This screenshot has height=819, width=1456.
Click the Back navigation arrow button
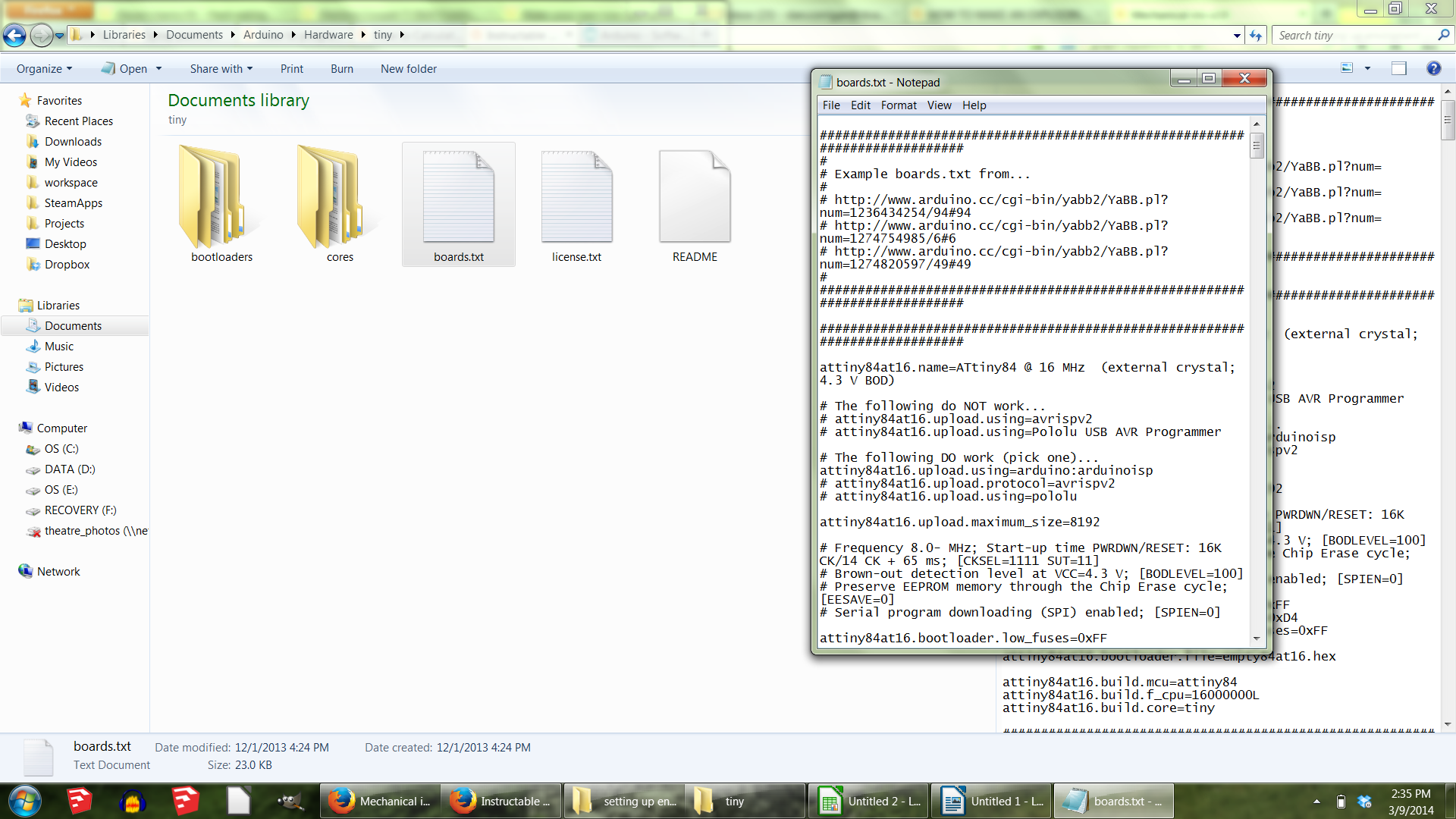pyautogui.click(x=14, y=35)
